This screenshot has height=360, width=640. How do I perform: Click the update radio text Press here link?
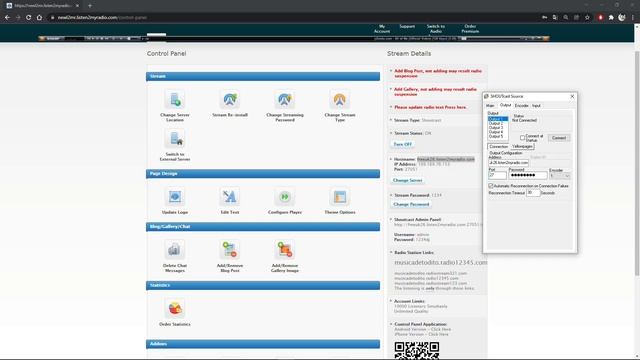click(430, 107)
